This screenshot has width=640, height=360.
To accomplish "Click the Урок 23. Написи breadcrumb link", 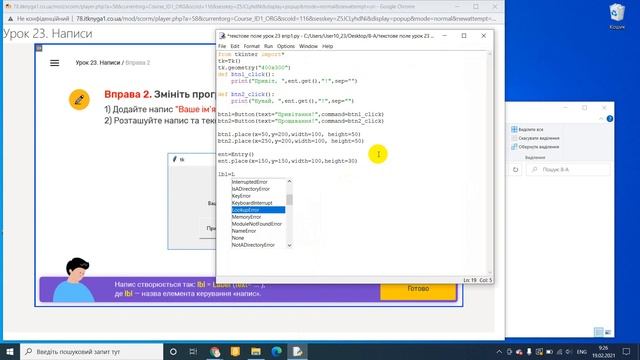I will 98,62.
